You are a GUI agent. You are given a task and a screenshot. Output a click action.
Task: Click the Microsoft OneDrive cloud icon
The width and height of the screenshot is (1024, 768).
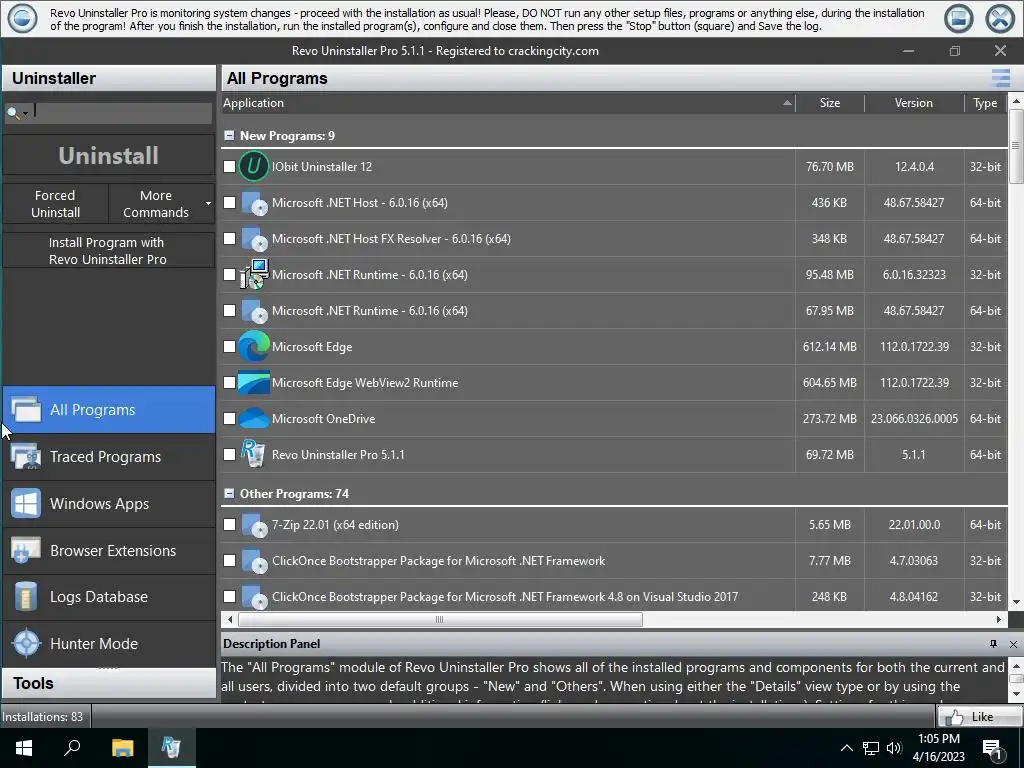254,418
